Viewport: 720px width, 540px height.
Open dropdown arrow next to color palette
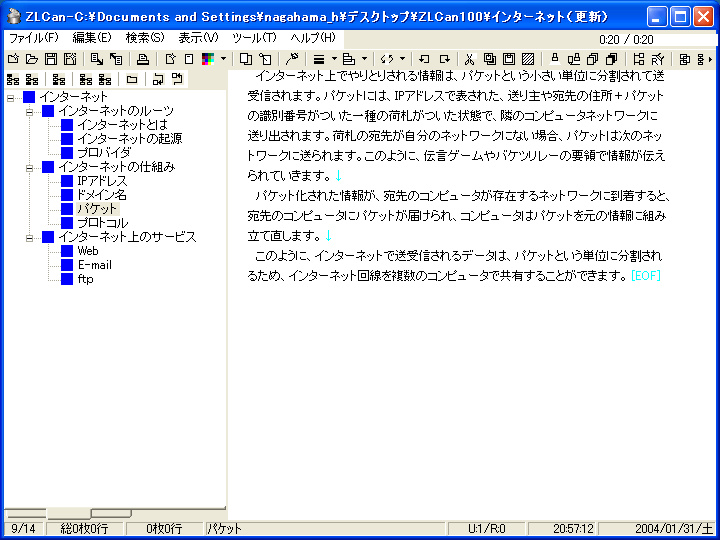click(223, 59)
